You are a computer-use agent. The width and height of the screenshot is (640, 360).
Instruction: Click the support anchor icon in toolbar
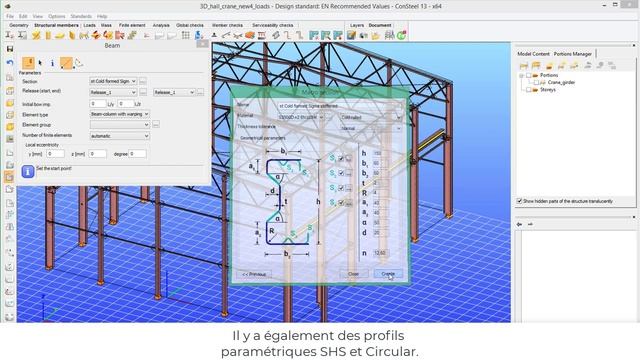tap(214, 36)
